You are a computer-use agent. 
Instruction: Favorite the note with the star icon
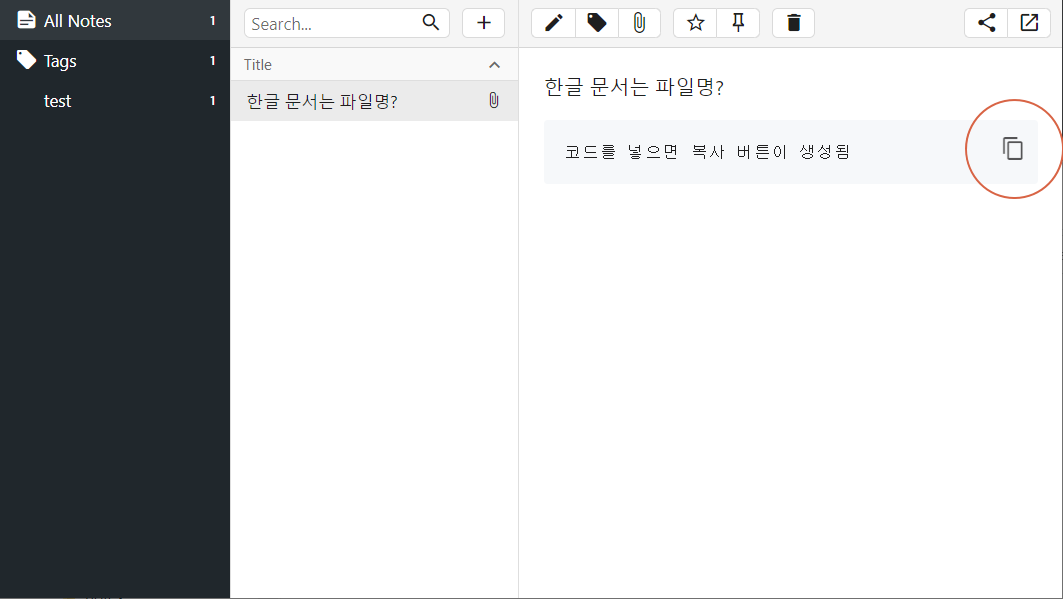[x=695, y=23]
